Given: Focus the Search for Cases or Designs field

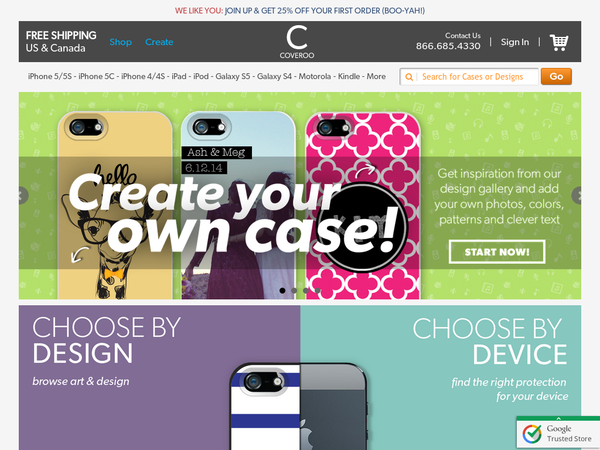Looking at the screenshot, I should pyautogui.click(x=469, y=77).
